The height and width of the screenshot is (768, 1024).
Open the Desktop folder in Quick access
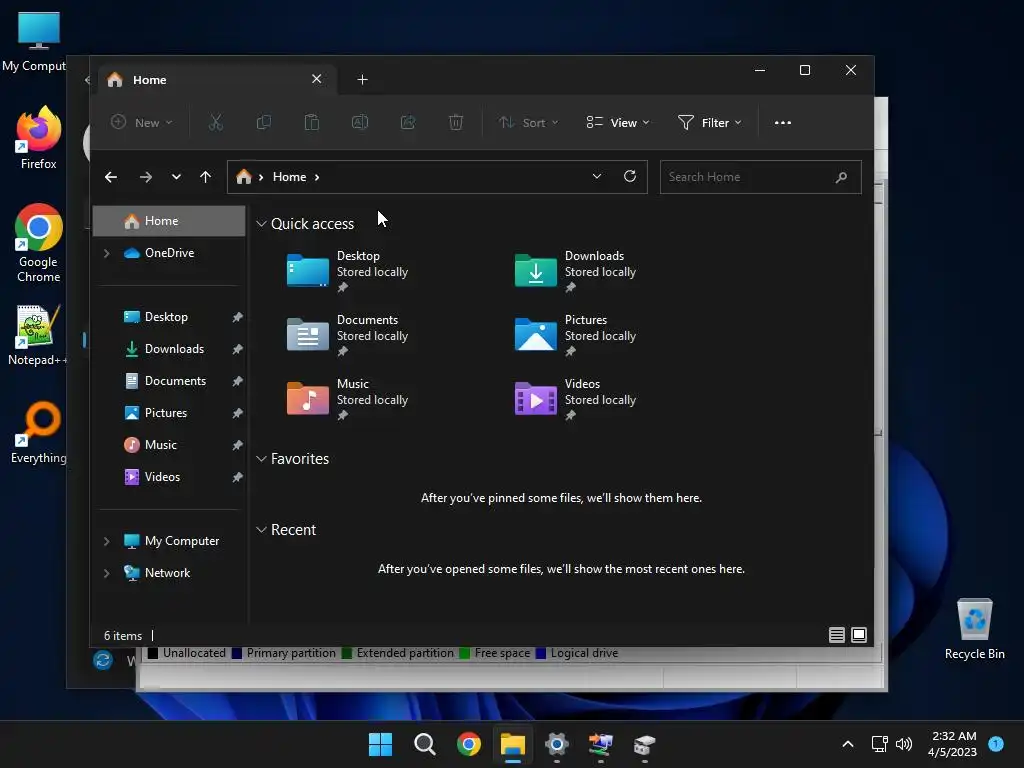[347, 271]
